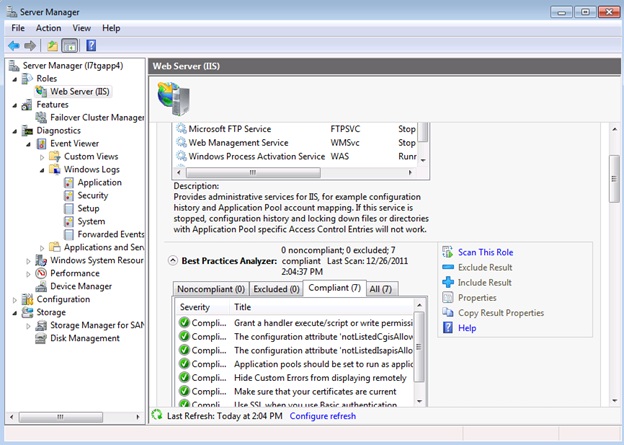
Task: Click the Features node icon
Action: click(27, 105)
